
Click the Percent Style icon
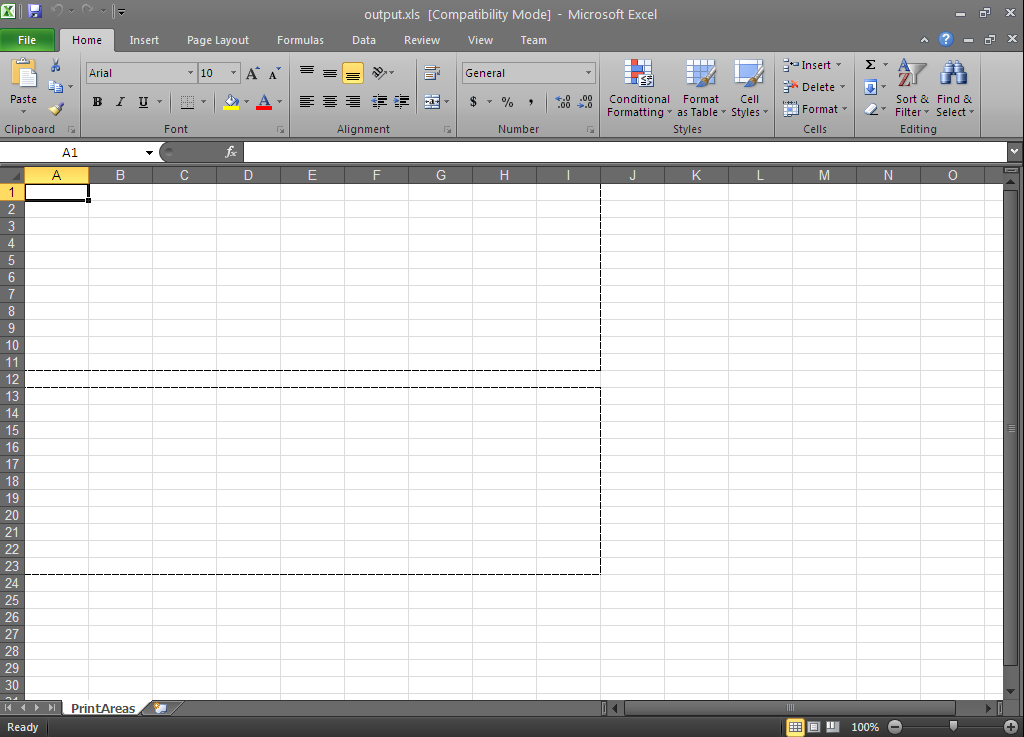506,102
